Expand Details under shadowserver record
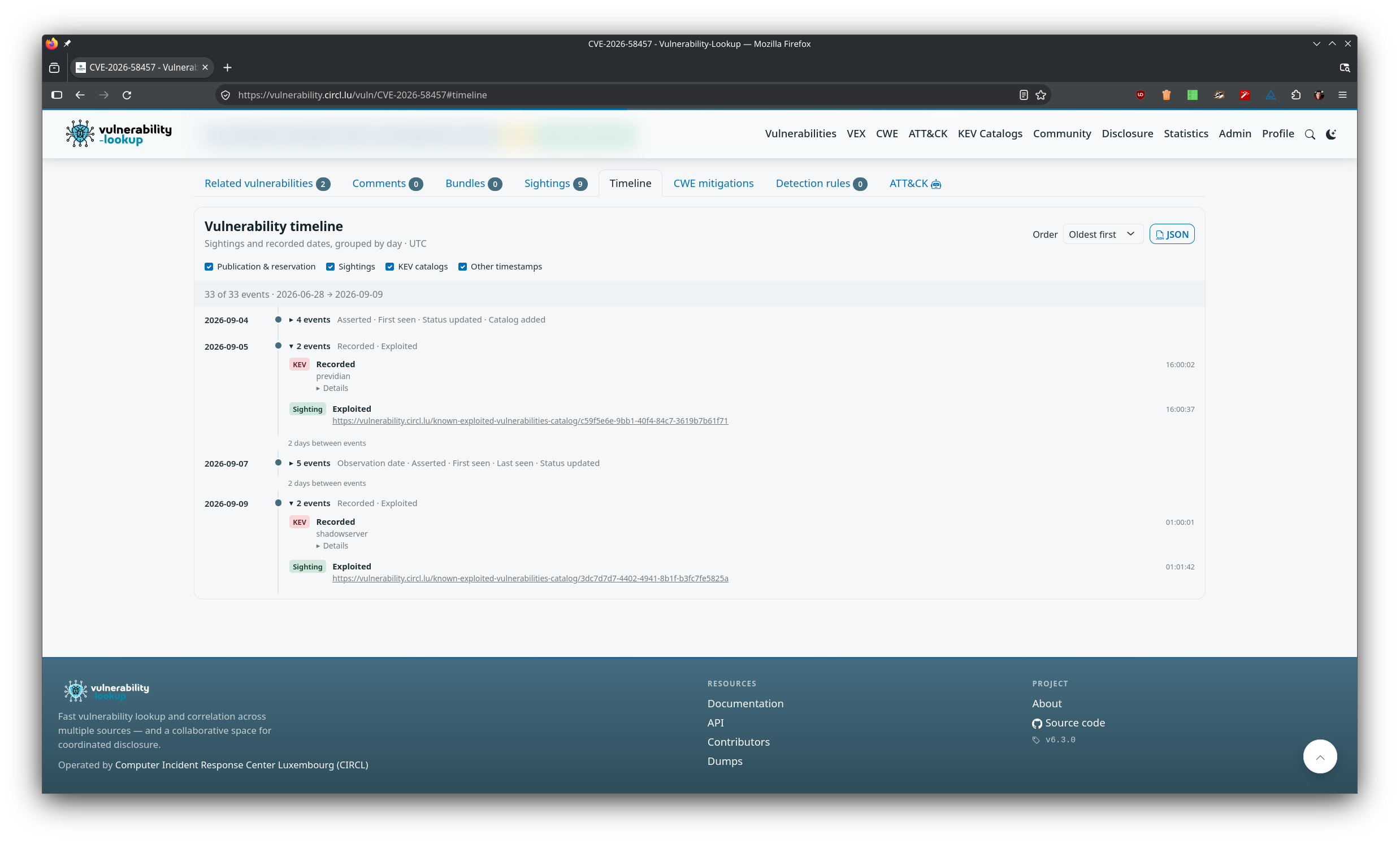 point(332,546)
